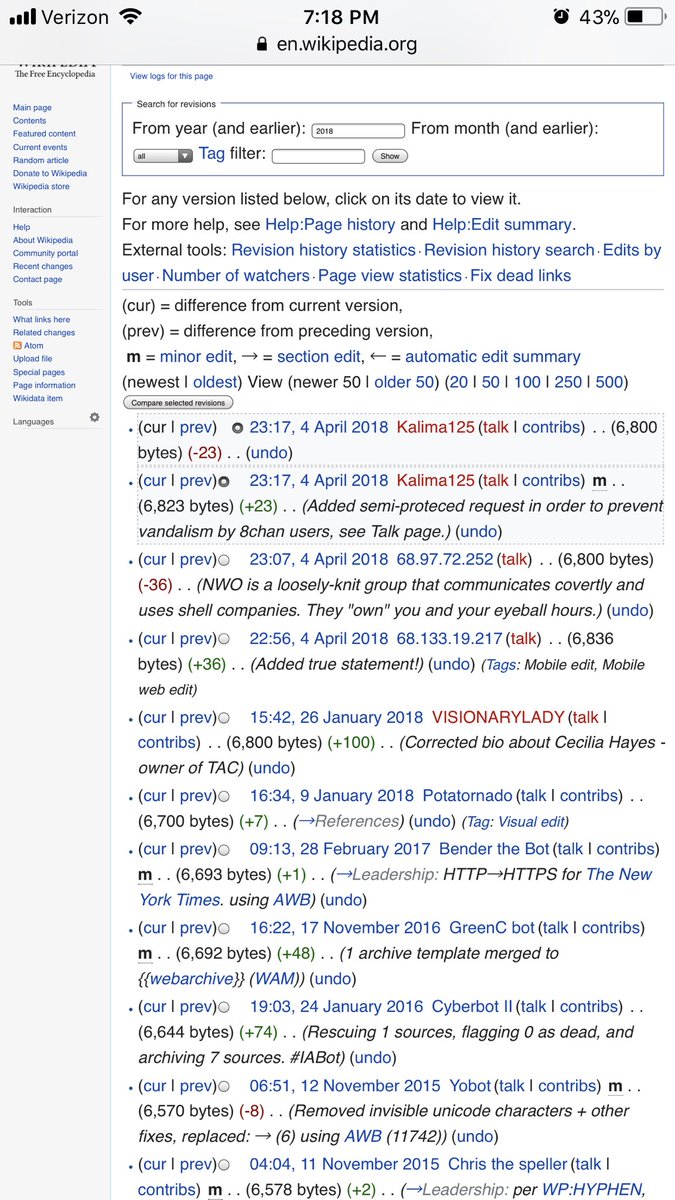This screenshot has height=1200, width=675.
Task: Open Page view statistics link
Action: tap(390, 276)
